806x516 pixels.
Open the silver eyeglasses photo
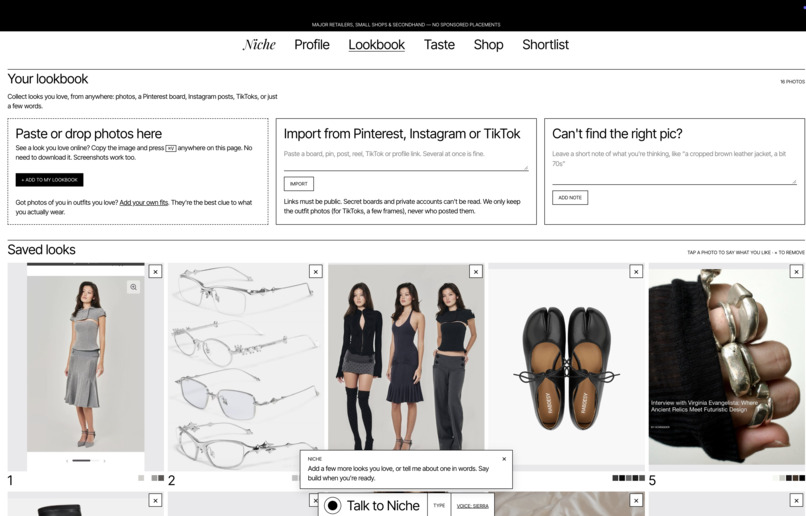(x=246, y=366)
